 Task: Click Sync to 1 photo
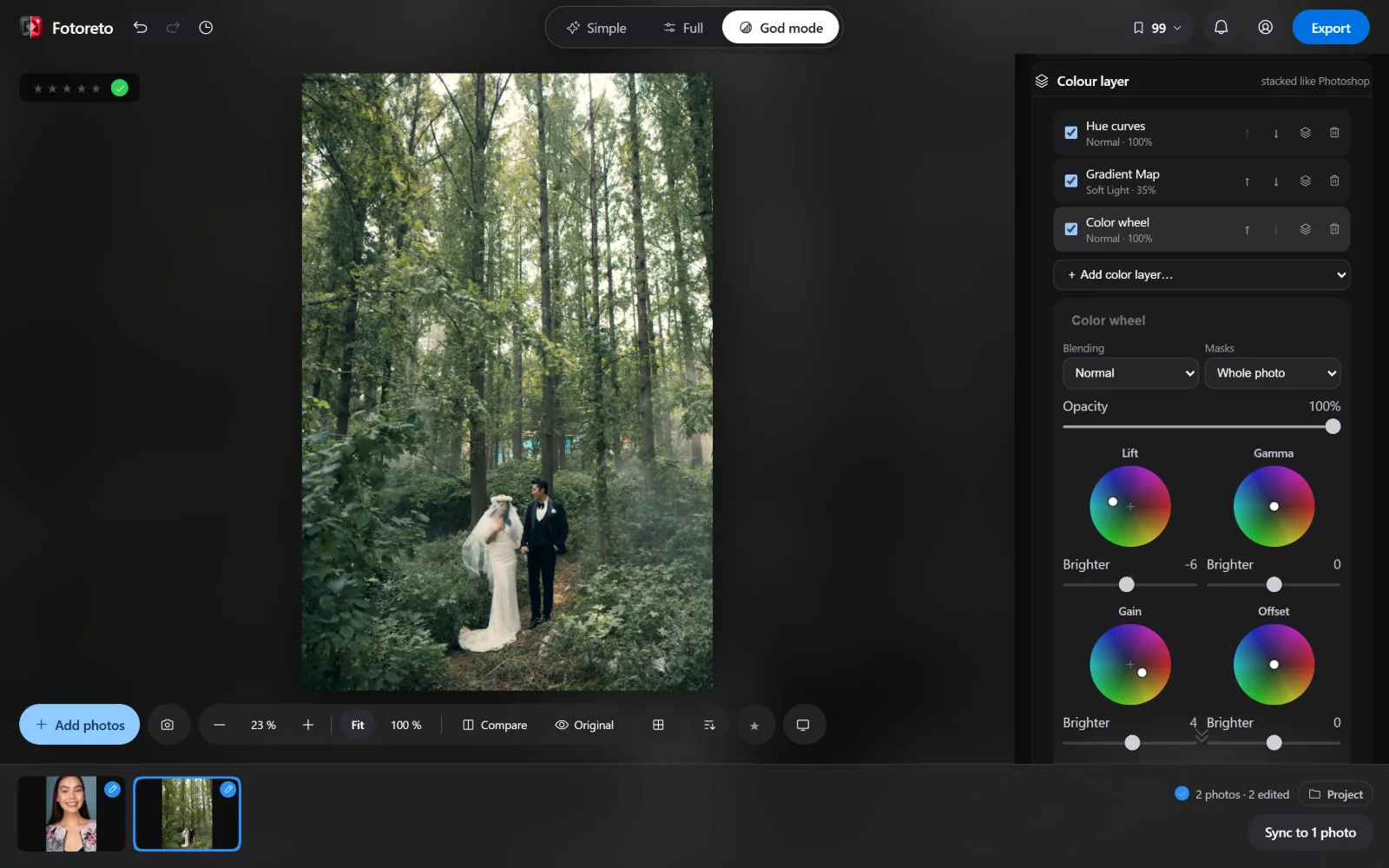coord(1310,832)
